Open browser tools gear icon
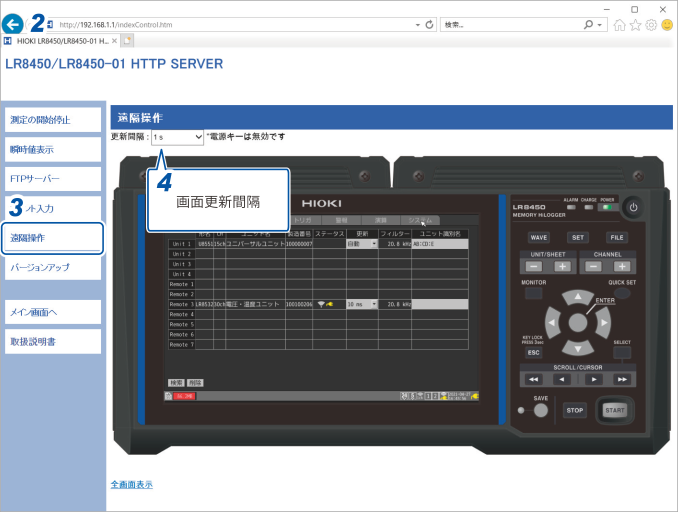 tap(651, 25)
